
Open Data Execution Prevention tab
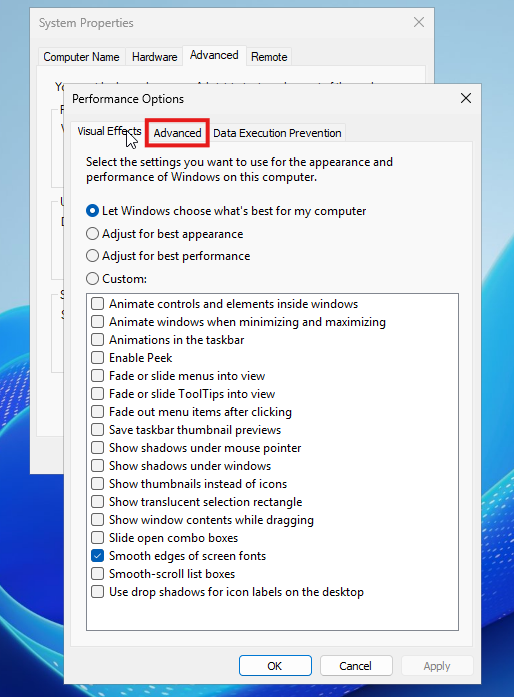pyautogui.click(x=277, y=133)
